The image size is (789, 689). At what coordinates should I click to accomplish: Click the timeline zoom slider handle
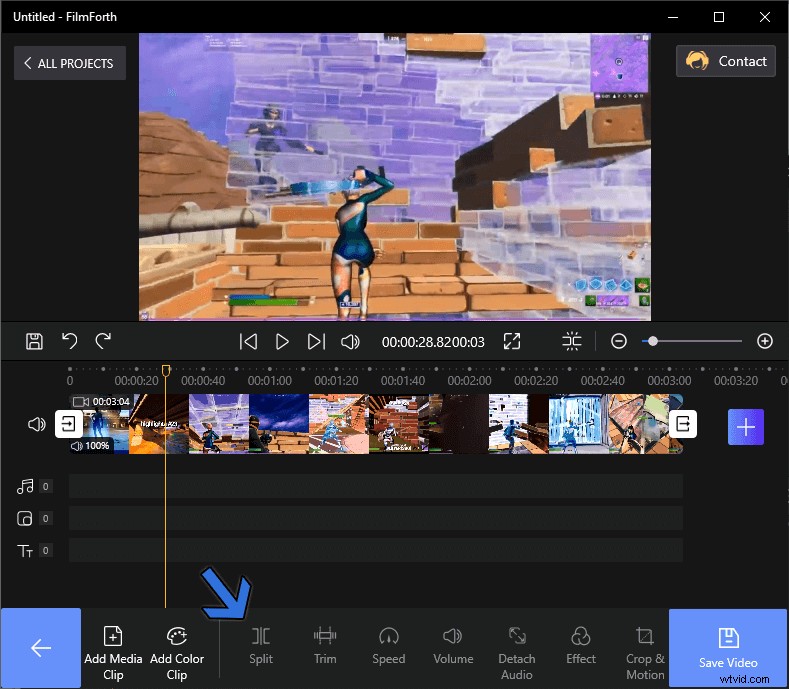pyautogui.click(x=653, y=341)
